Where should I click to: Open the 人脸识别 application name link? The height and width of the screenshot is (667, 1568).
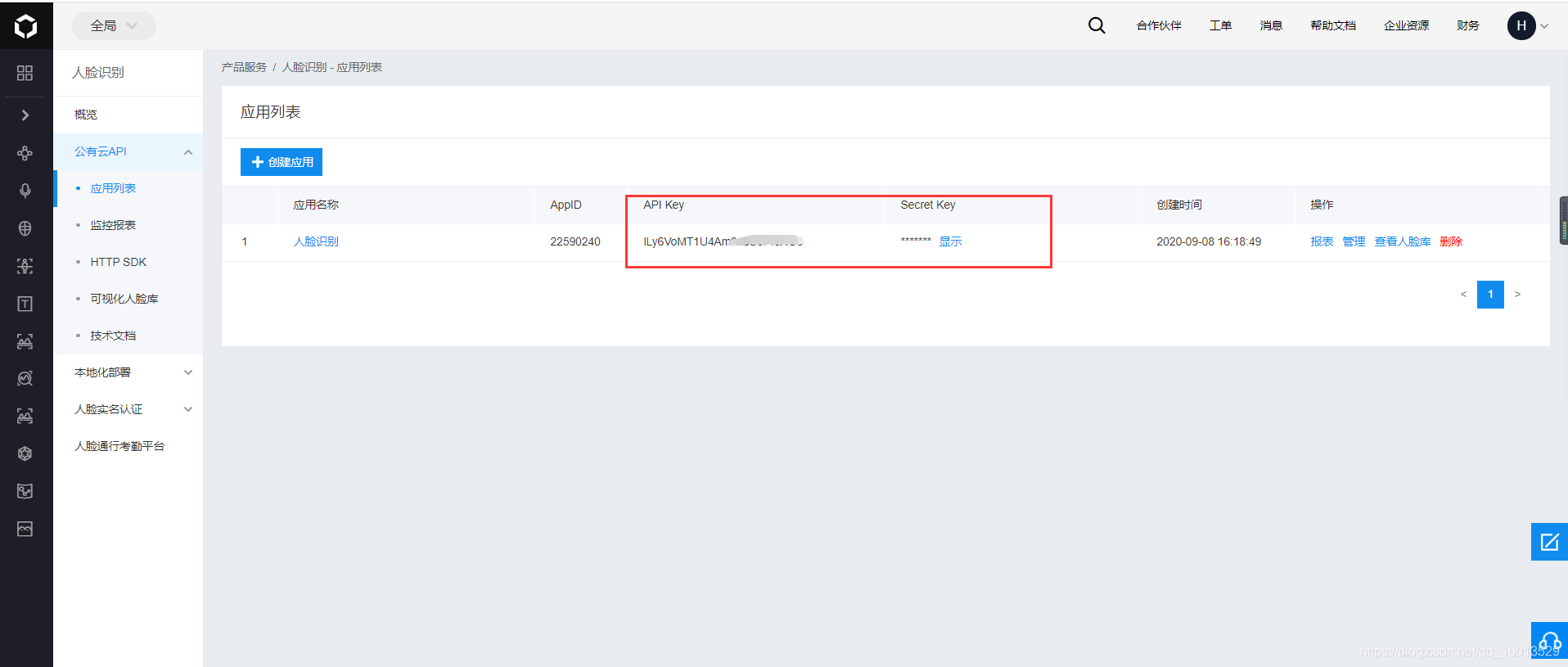coord(316,241)
